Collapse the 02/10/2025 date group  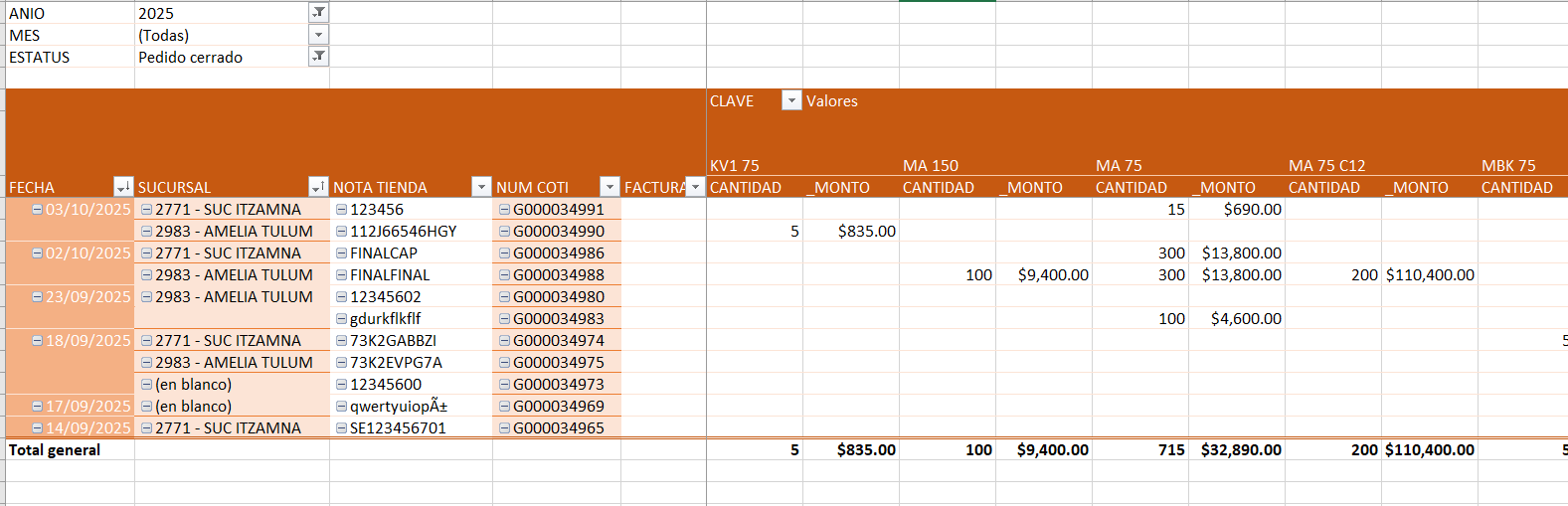point(37,253)
